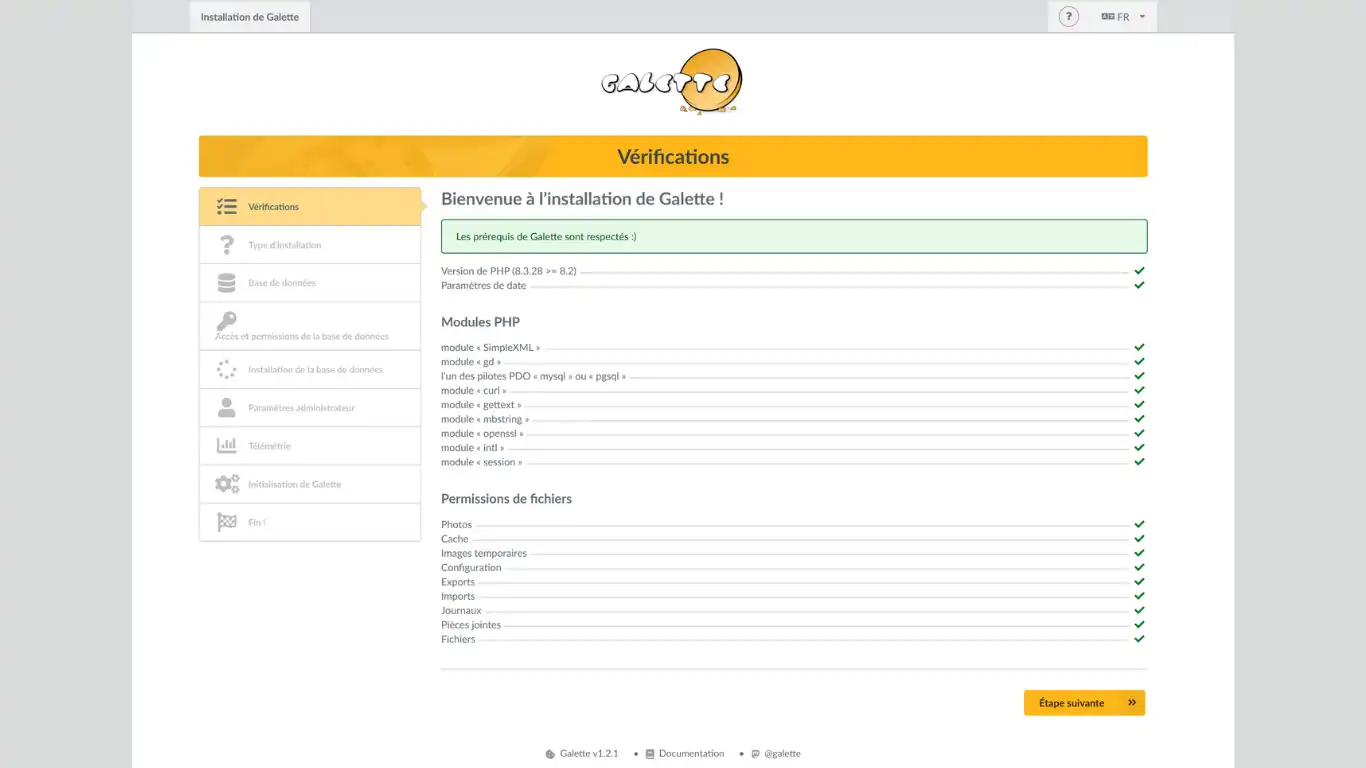This screenshot has height=768, width=1366.
Task: Click the question mark icon for Type d'installation
Action: click(x=227, y=245)
